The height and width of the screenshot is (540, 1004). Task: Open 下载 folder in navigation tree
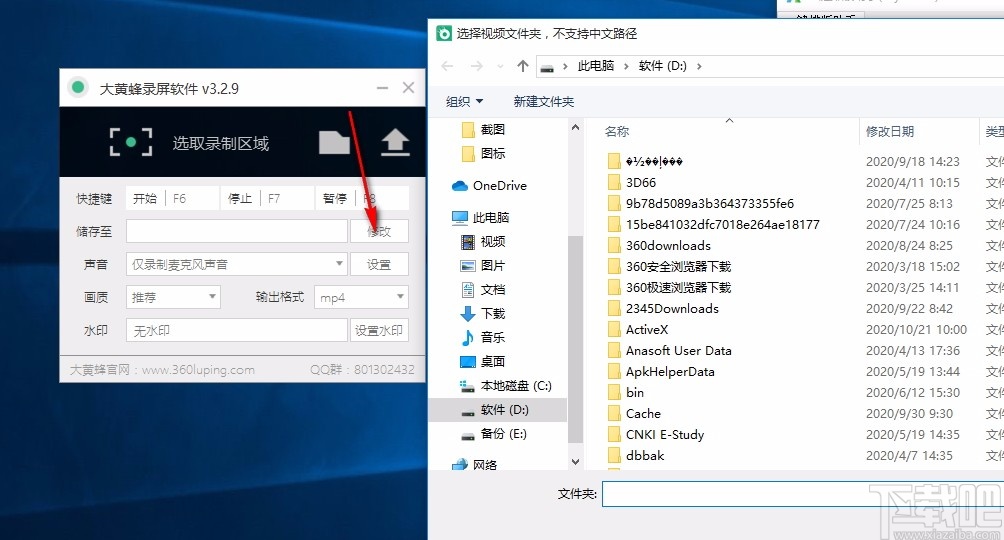click(x=483, y=313)
